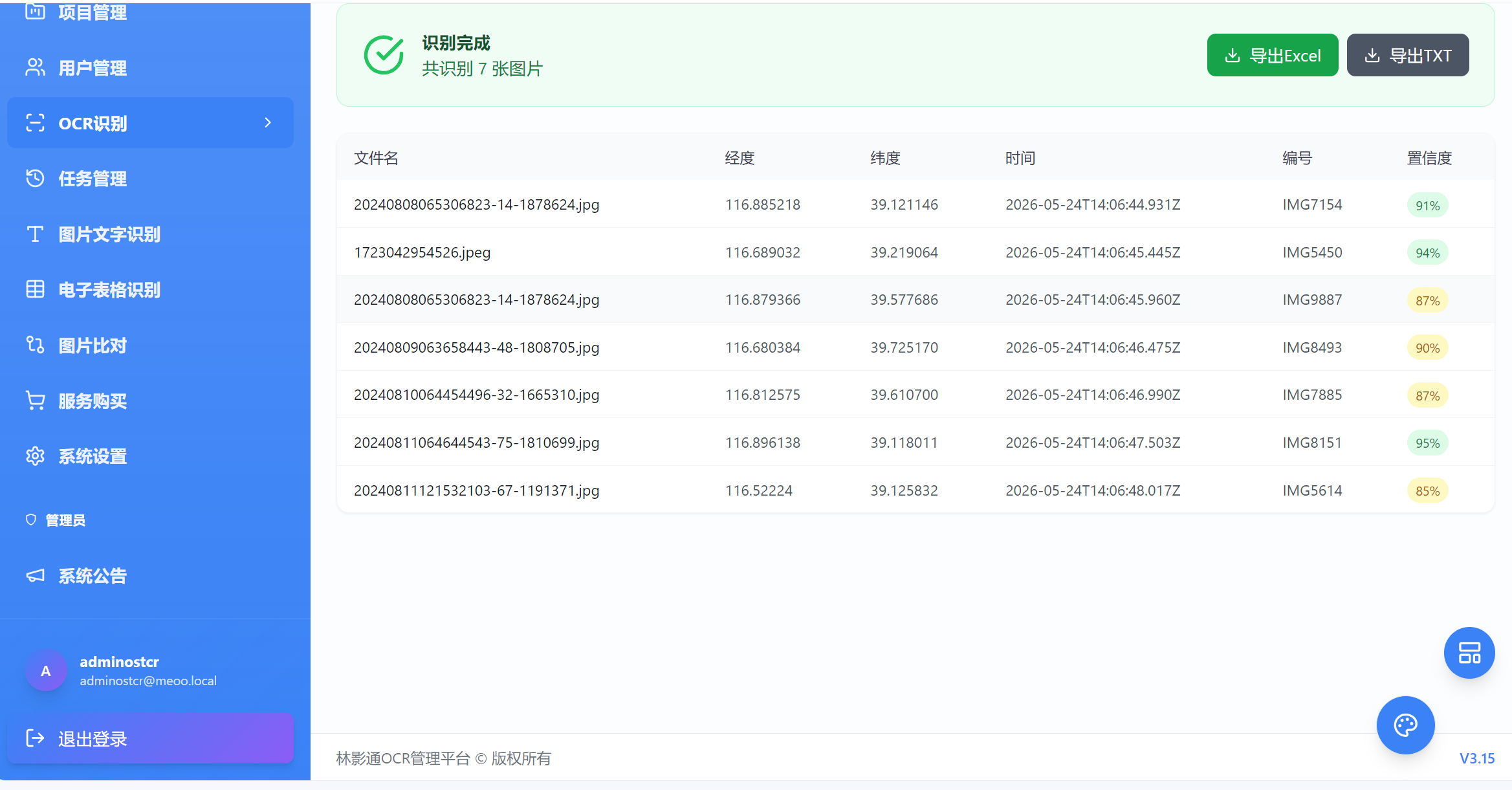
Task: Navigate to 图片比对
Action: [150, 345]
